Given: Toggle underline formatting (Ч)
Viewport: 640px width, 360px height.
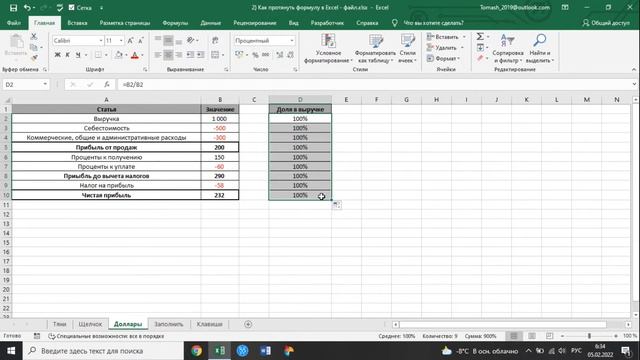Looking at the screenshot, I should pyautogui.click(x=78, y=55).
